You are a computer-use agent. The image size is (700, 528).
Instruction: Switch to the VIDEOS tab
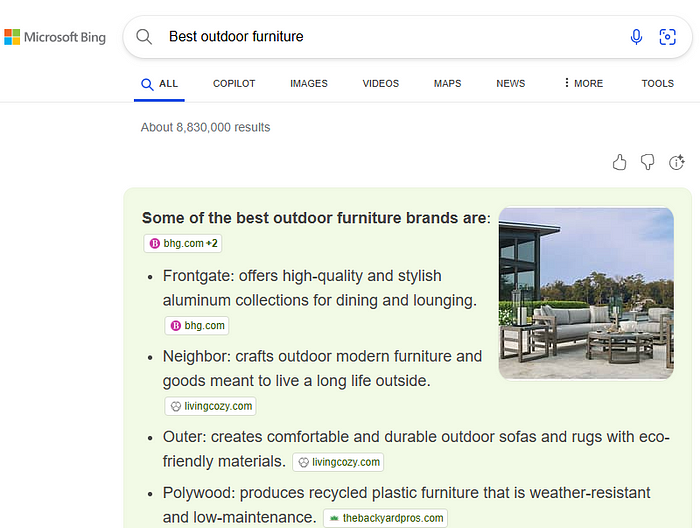pos(380,83)
